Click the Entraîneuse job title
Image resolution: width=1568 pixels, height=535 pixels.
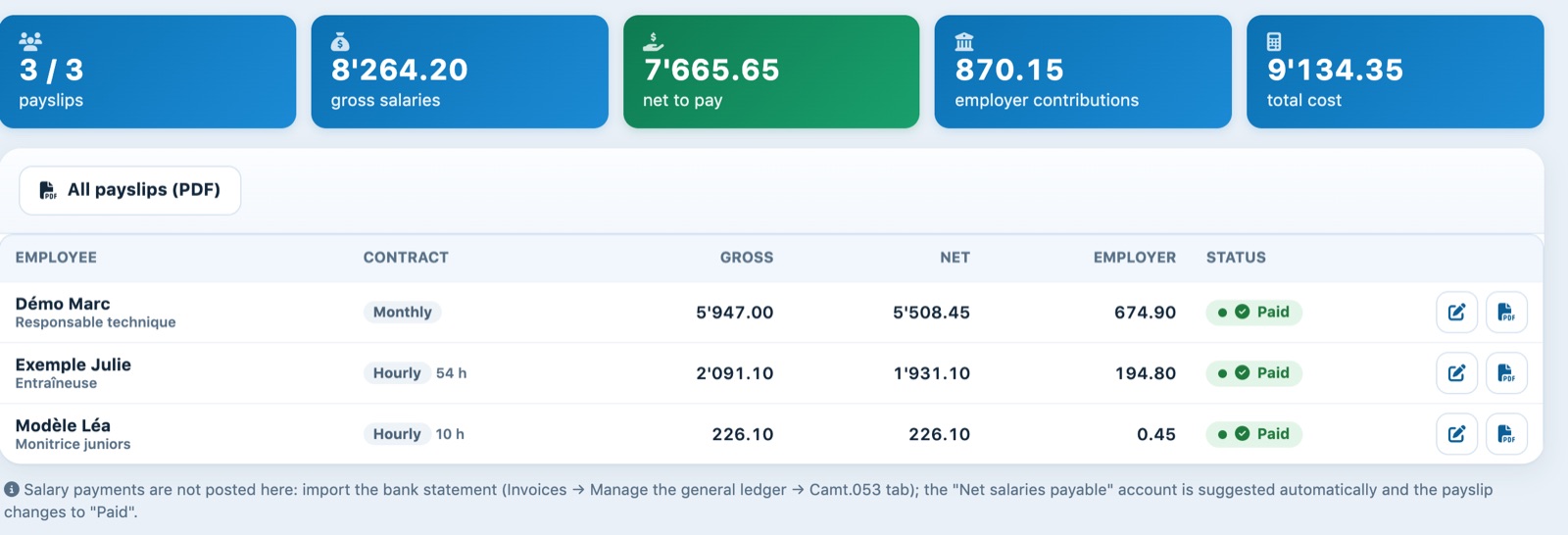[56, 383]
